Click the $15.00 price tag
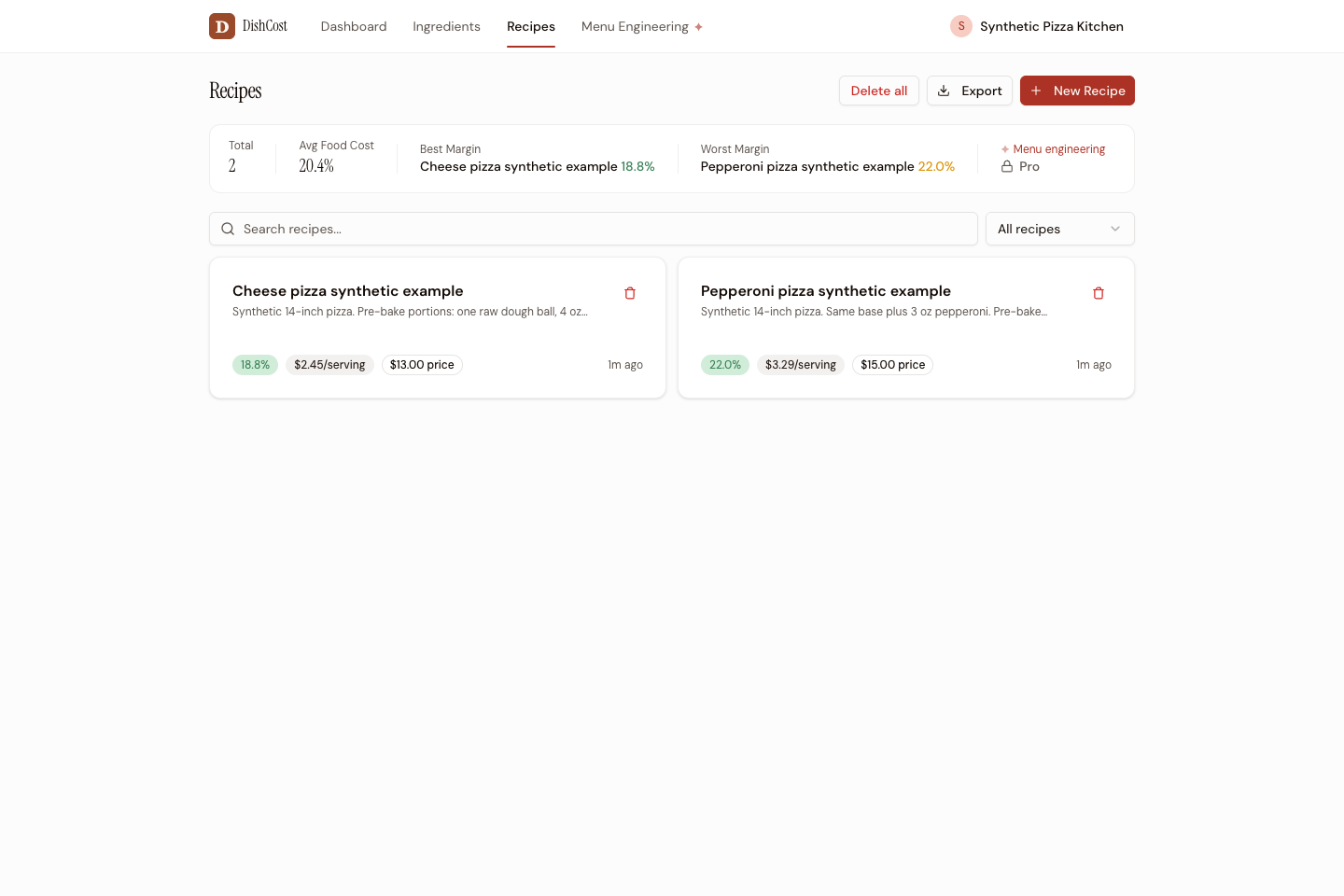The image size is (1344, 896). 892,365
